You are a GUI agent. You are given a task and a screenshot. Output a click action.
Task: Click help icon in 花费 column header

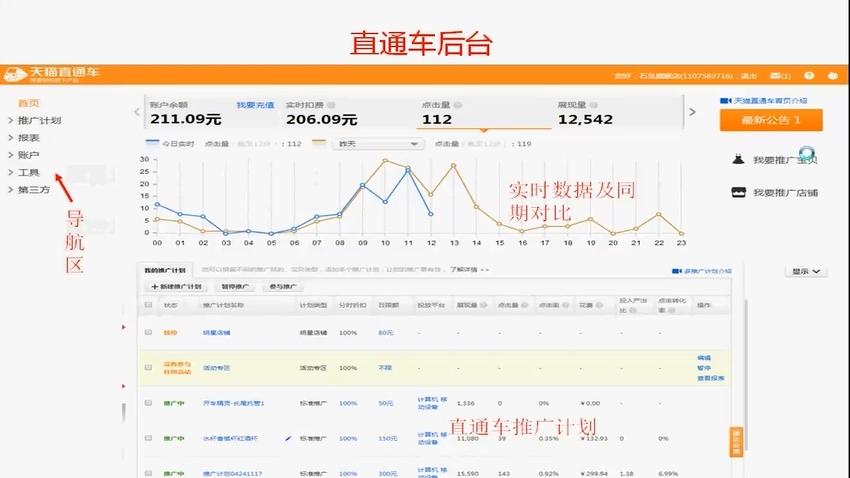(599, 305)
